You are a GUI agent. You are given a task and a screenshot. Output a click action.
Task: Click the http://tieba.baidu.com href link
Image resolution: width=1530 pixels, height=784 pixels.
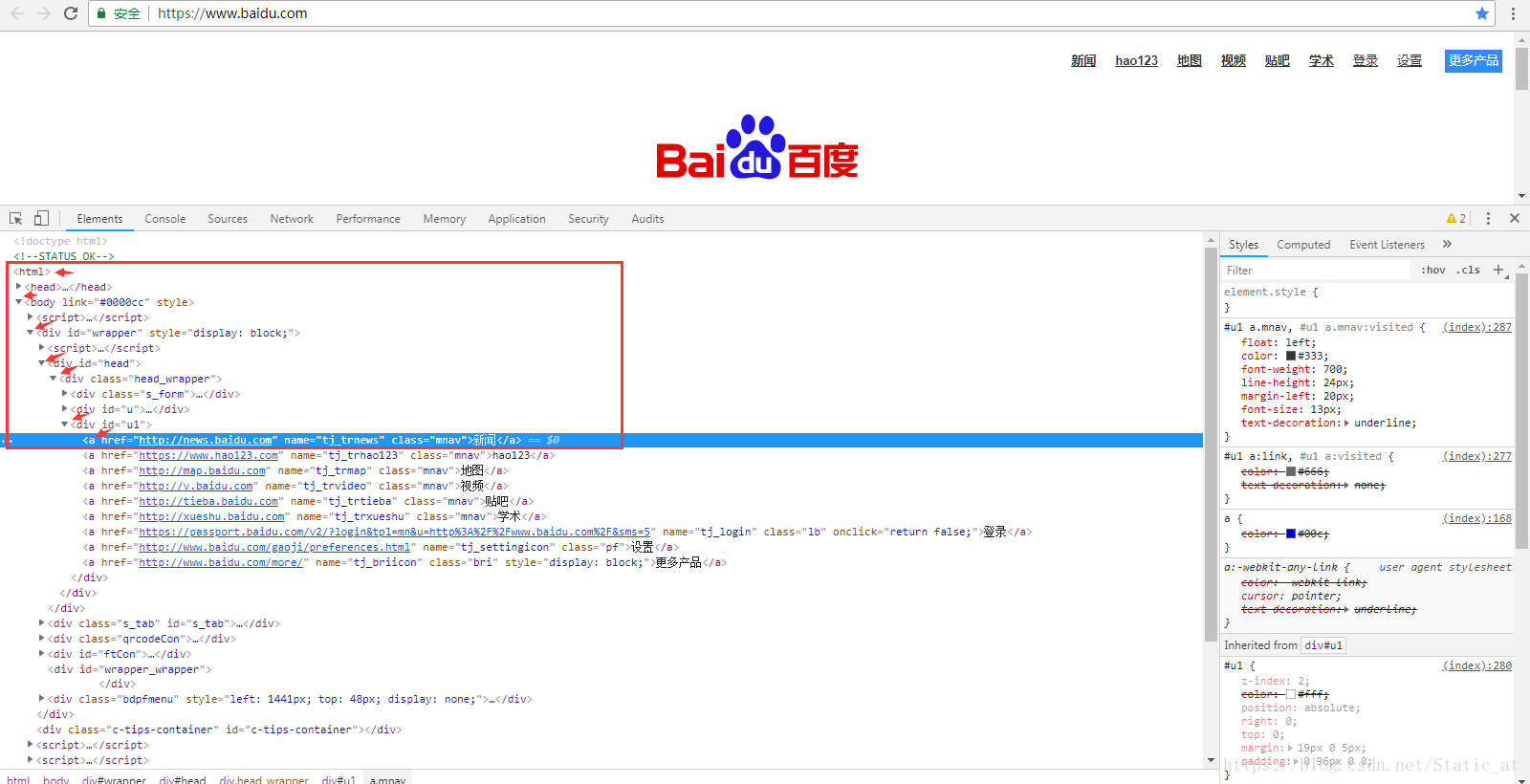click(208, 501)
